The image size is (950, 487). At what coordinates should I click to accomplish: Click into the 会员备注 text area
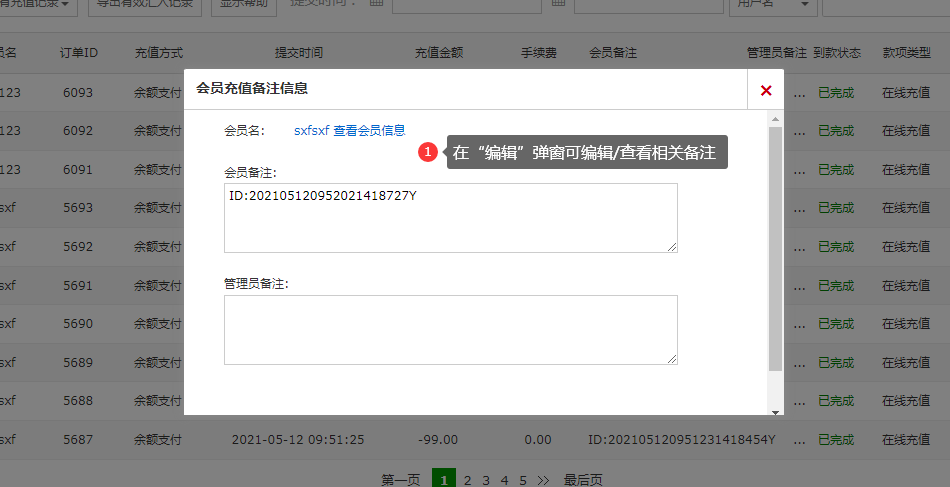[x=451, y=218]
